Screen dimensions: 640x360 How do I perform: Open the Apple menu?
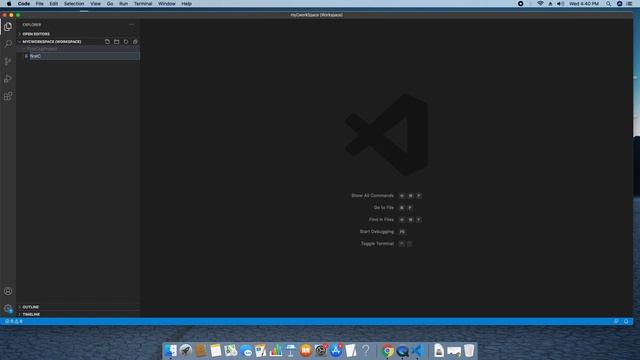coord(9,4)
